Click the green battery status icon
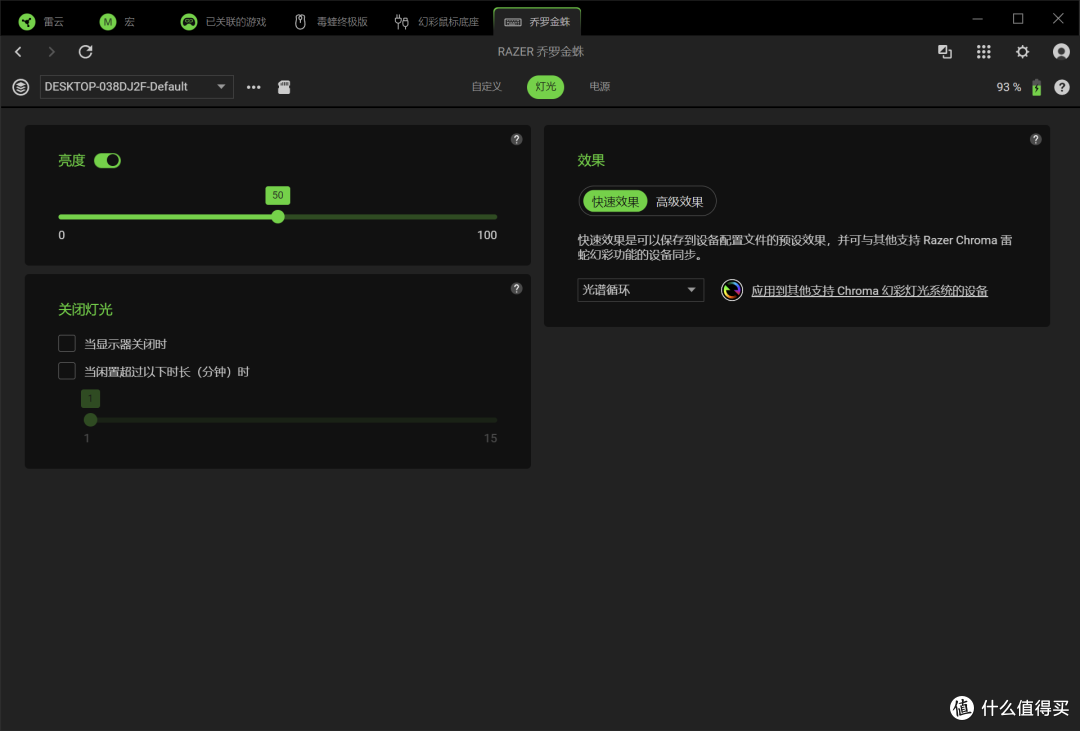Viewport: 1080px width, 731px height. tap(1037, 87)
